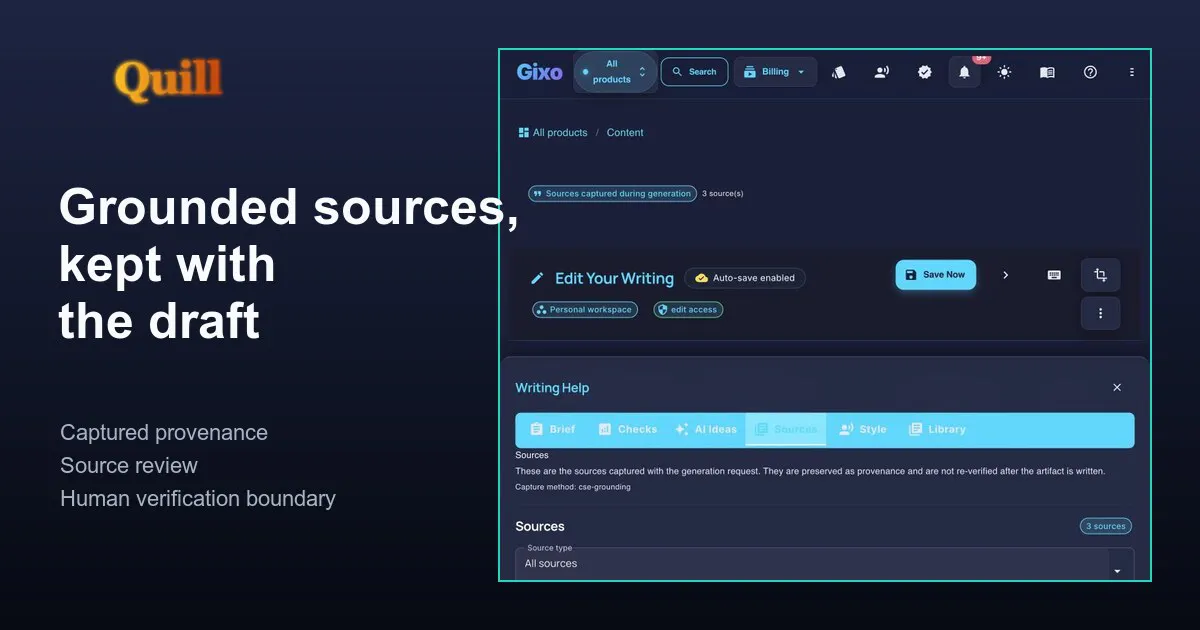
Task: Open the AI Ideas tab
Action: click(706, 429)
